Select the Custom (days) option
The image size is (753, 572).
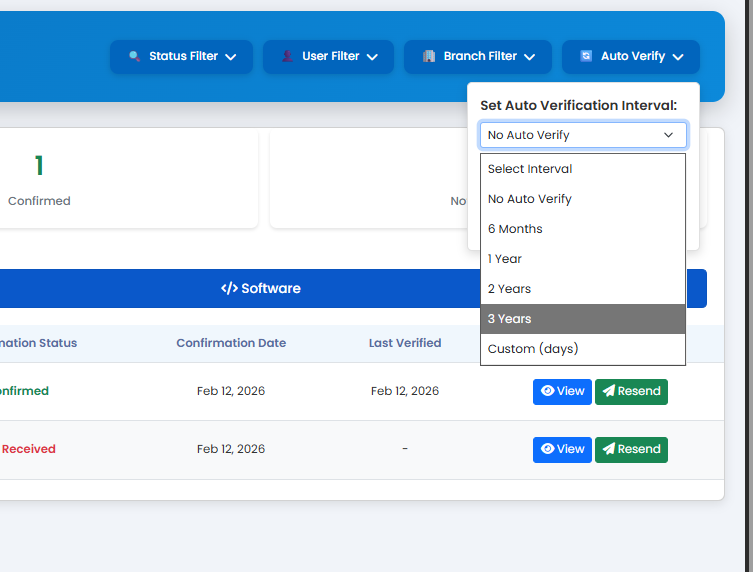click(x=583, y=349)
